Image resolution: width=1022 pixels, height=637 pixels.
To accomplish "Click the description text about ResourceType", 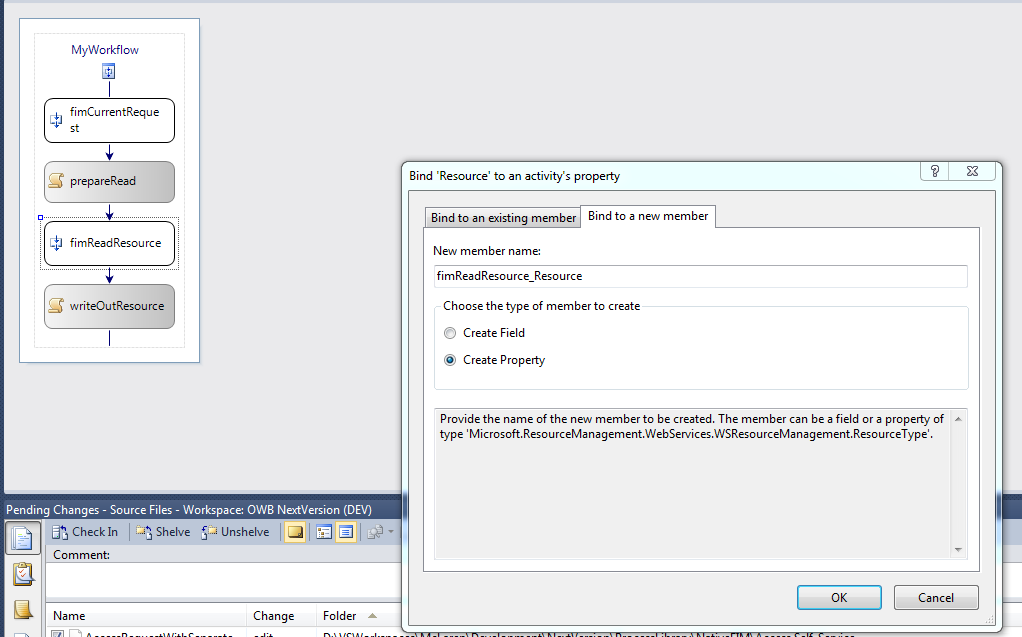I will (x=692, y=426).
